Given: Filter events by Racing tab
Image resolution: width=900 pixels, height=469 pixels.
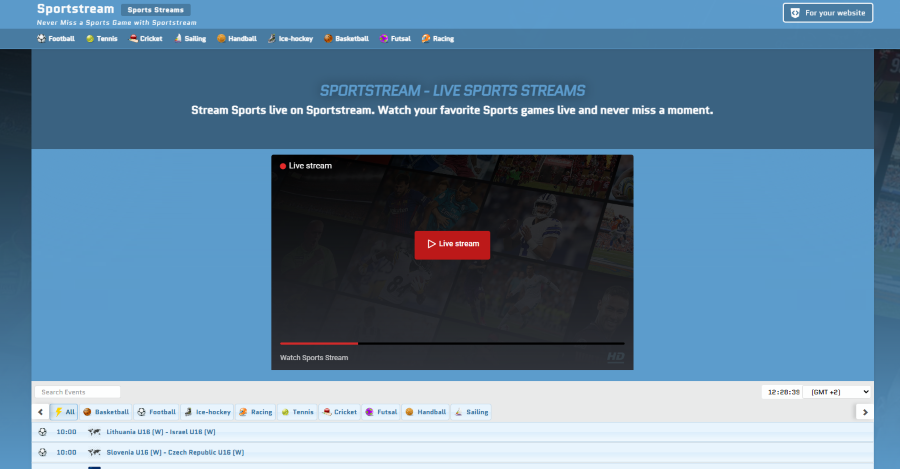Looking at the screenshot, I should [x=255, y=412].
